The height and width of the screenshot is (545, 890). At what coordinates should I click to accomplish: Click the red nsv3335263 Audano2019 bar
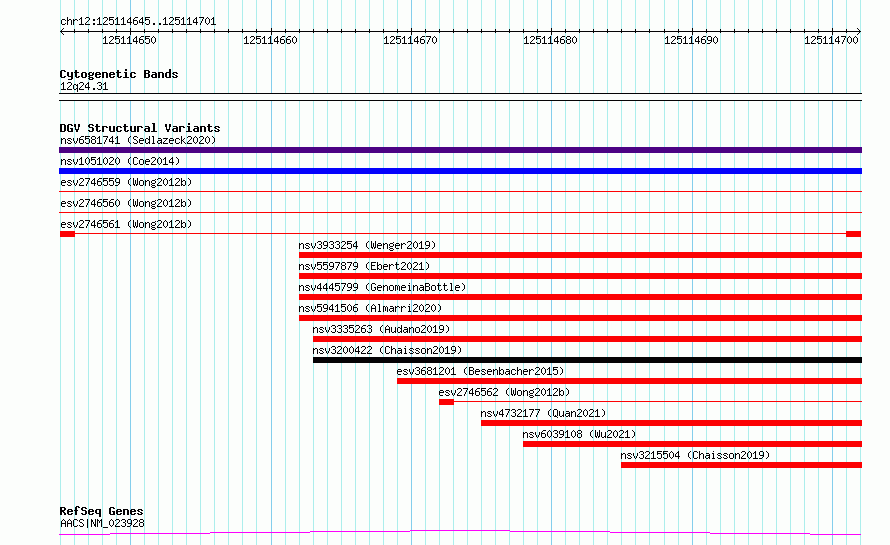587,339
